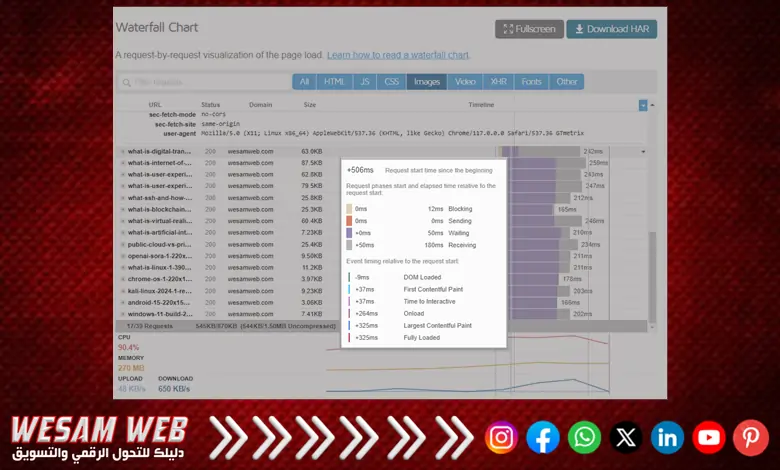Click the Waiting phase color swatch

tap(349, 233)
